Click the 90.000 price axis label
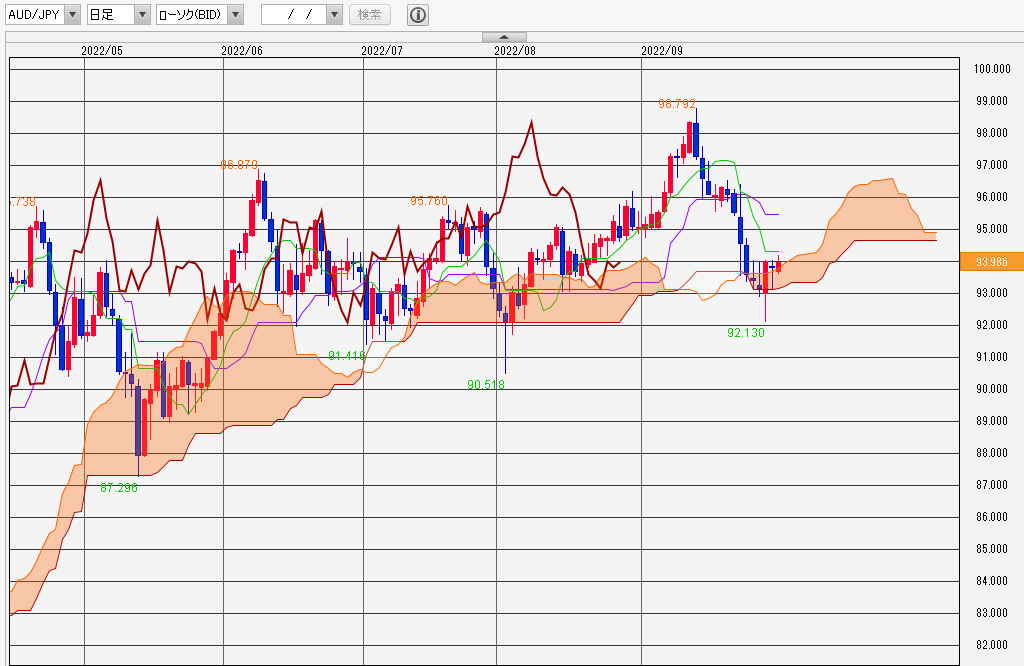This screenshot has height=666, width=1024. click(992, 389)
